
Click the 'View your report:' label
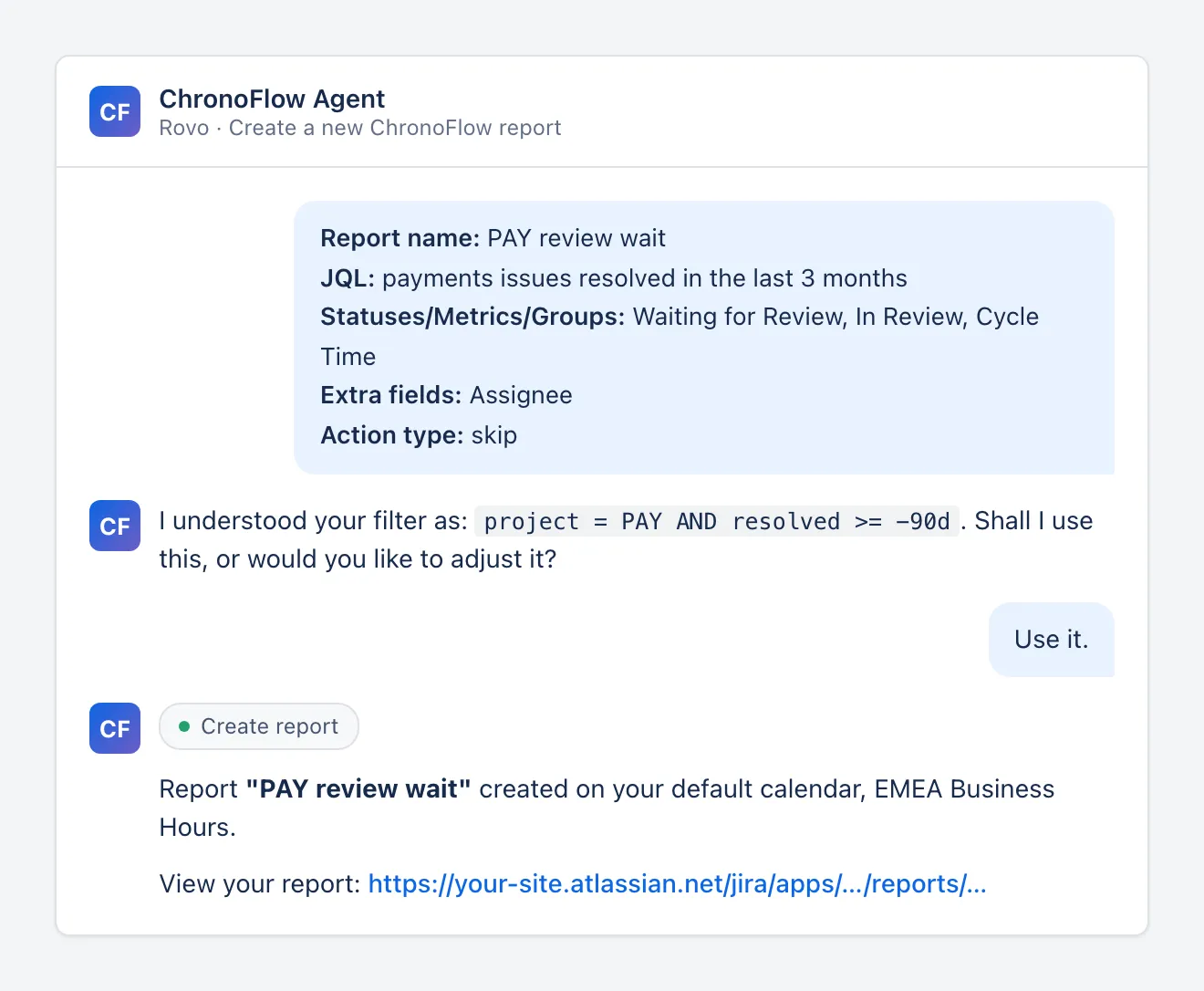point(260,884)
